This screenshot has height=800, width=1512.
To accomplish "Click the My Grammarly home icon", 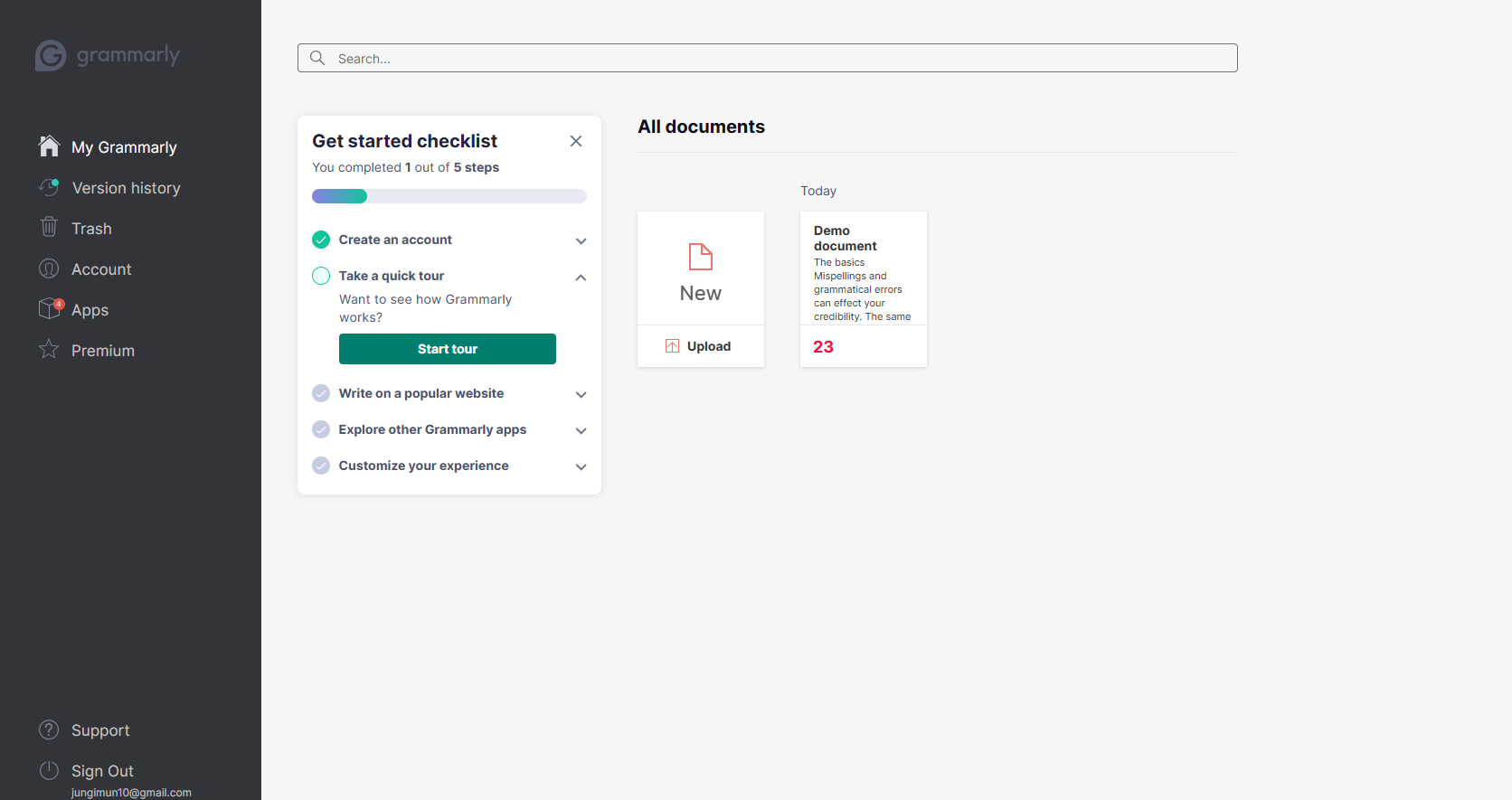I will (49, 146).
